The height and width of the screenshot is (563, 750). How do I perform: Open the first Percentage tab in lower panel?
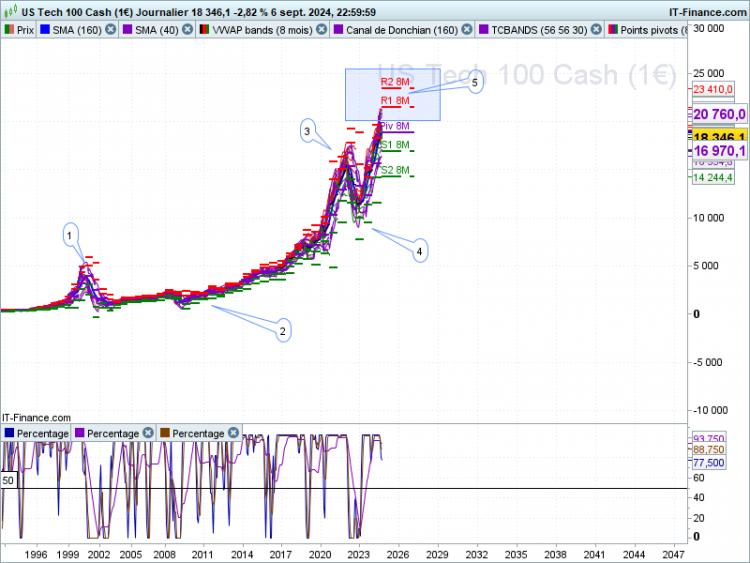point(36,433)
